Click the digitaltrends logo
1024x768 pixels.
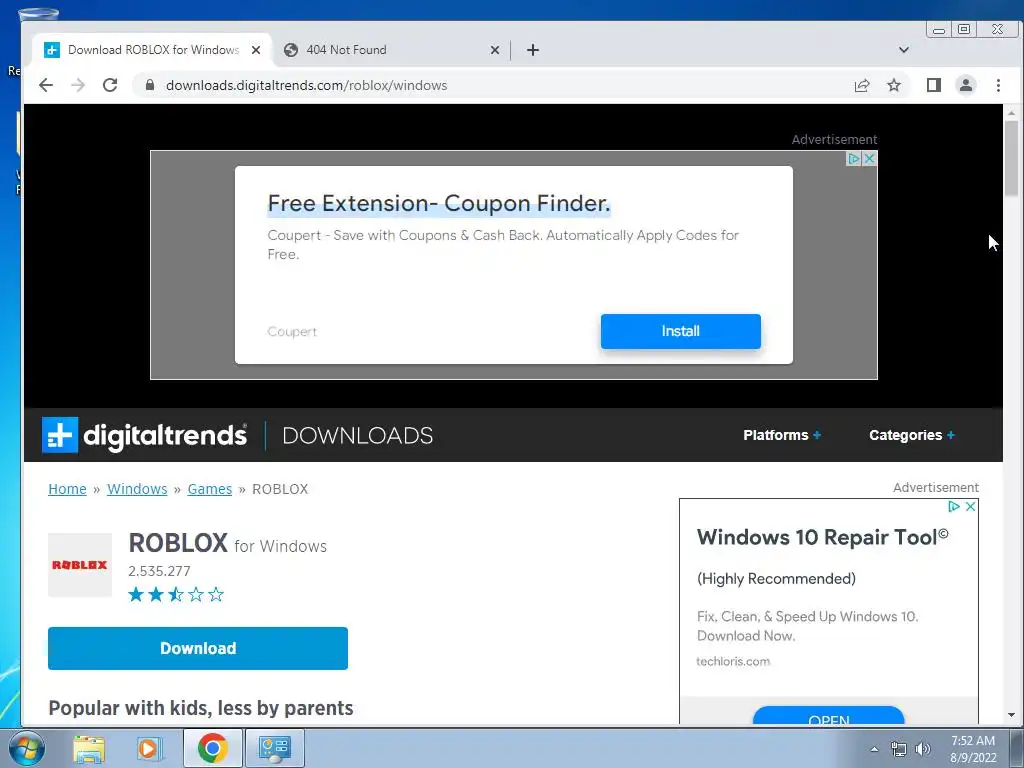click(x=144, y=435)
